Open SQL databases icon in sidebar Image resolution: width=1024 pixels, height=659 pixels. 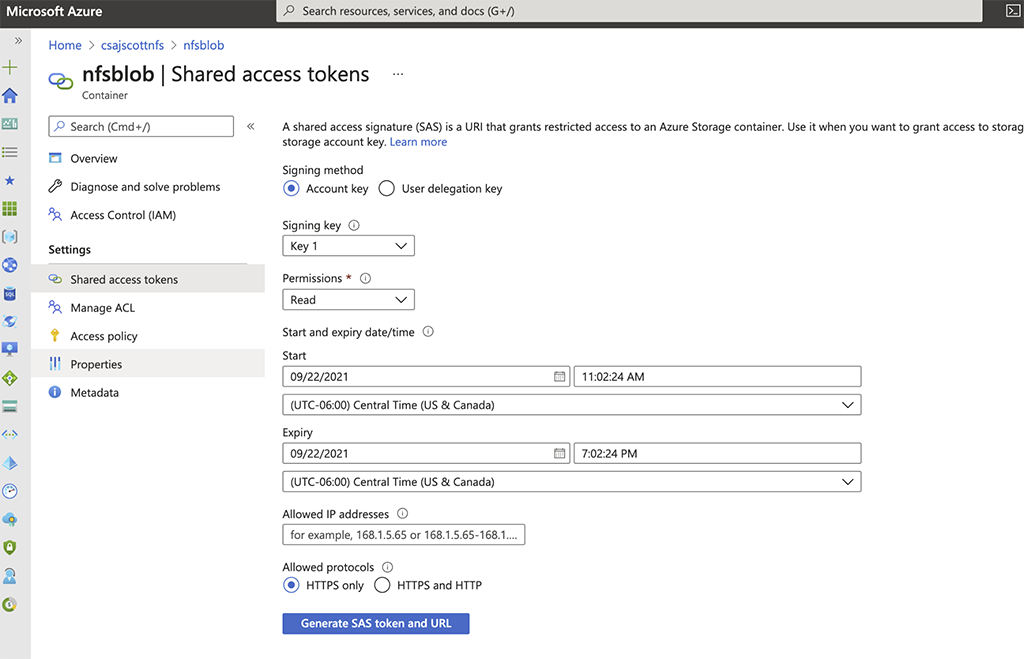(10, 294)
